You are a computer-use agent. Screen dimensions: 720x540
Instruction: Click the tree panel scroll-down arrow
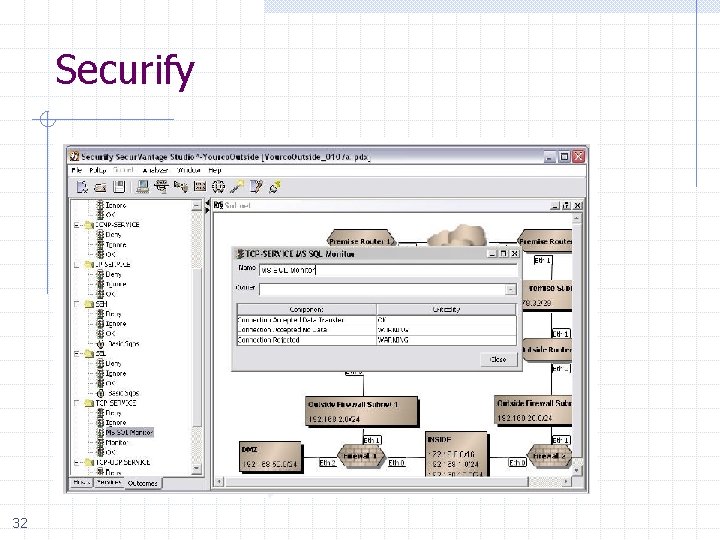coord(197,468)
